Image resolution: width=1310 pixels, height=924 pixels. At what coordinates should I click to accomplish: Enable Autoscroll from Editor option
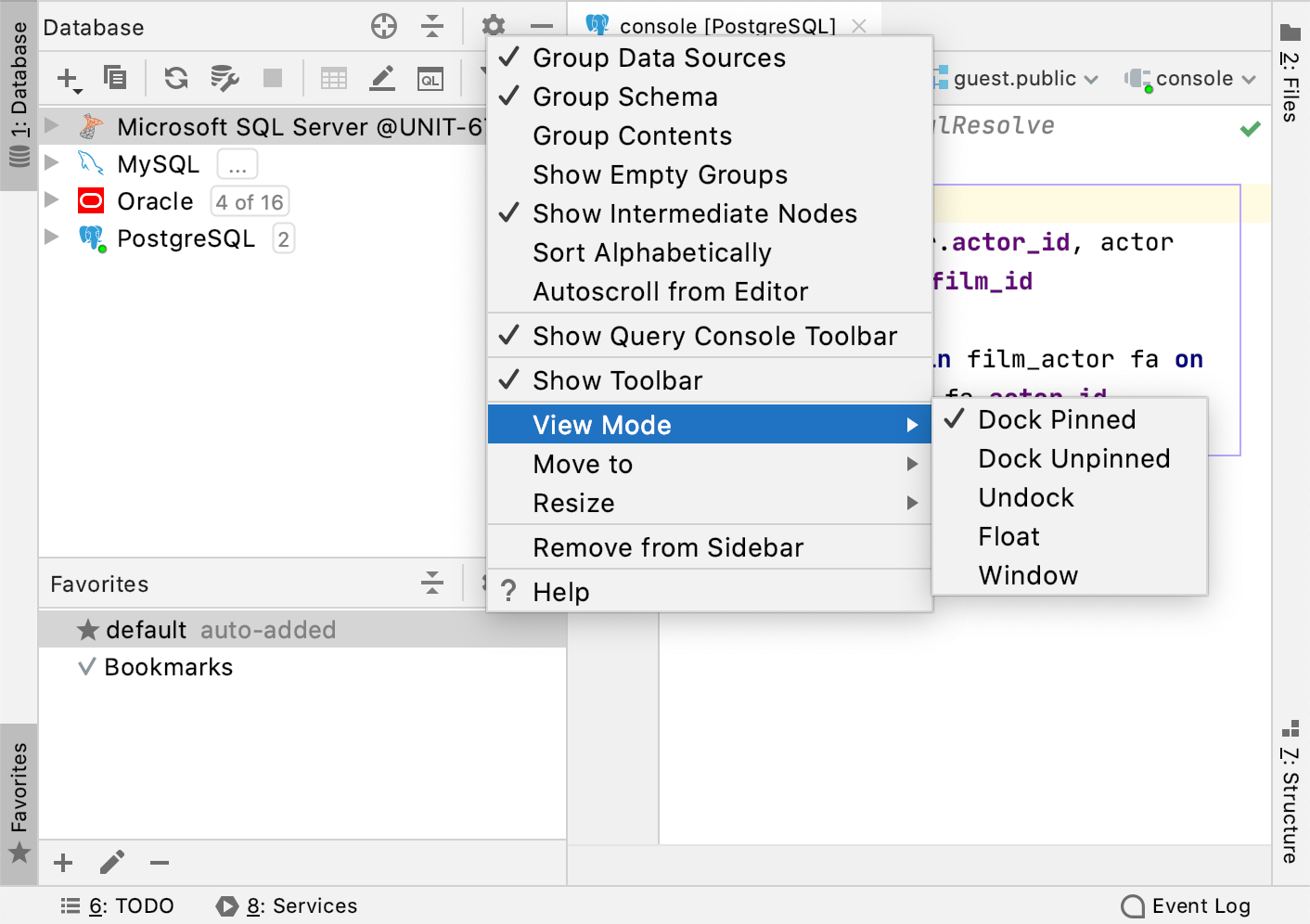[x=710, y=291]
